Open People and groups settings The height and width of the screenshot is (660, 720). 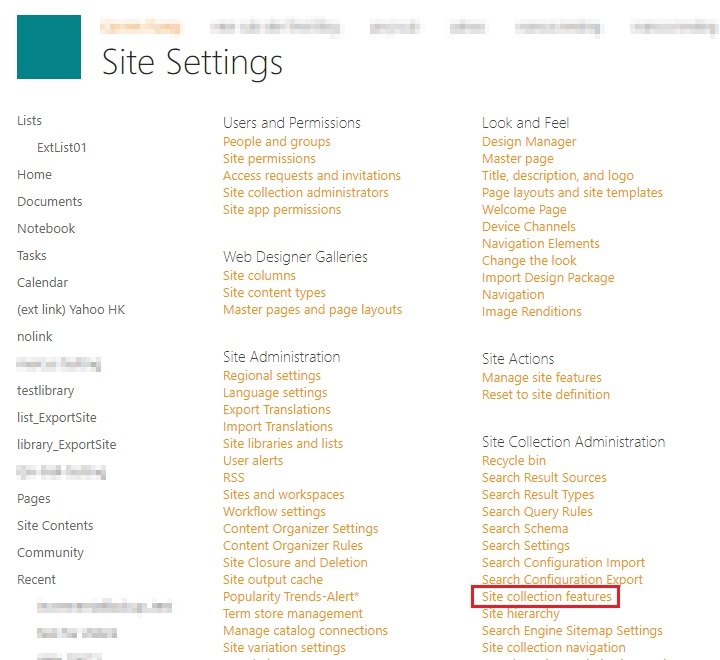[x=276, y=142]
